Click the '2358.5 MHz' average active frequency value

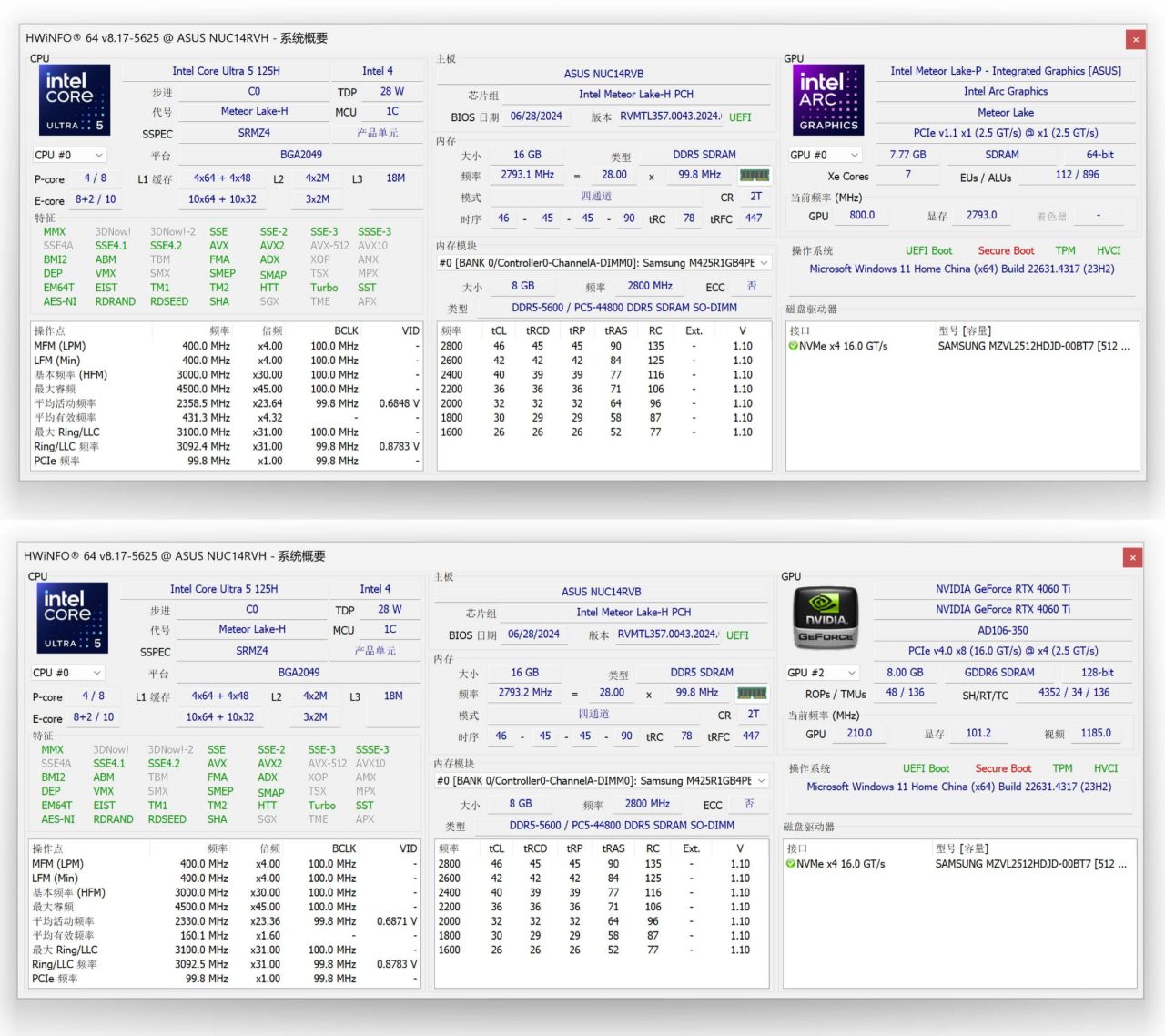tap(204, 403)
